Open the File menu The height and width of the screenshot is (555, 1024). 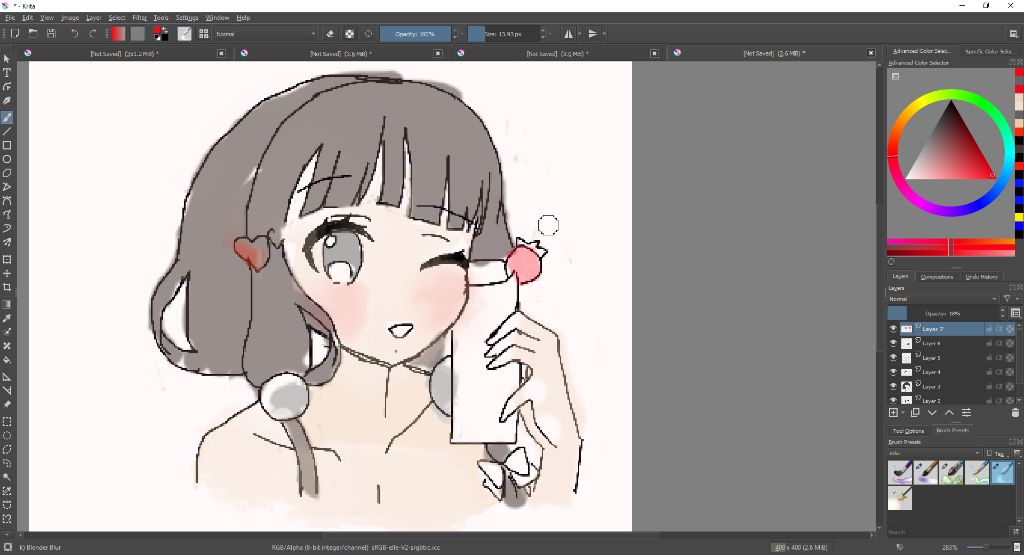[x=10, y=18]
